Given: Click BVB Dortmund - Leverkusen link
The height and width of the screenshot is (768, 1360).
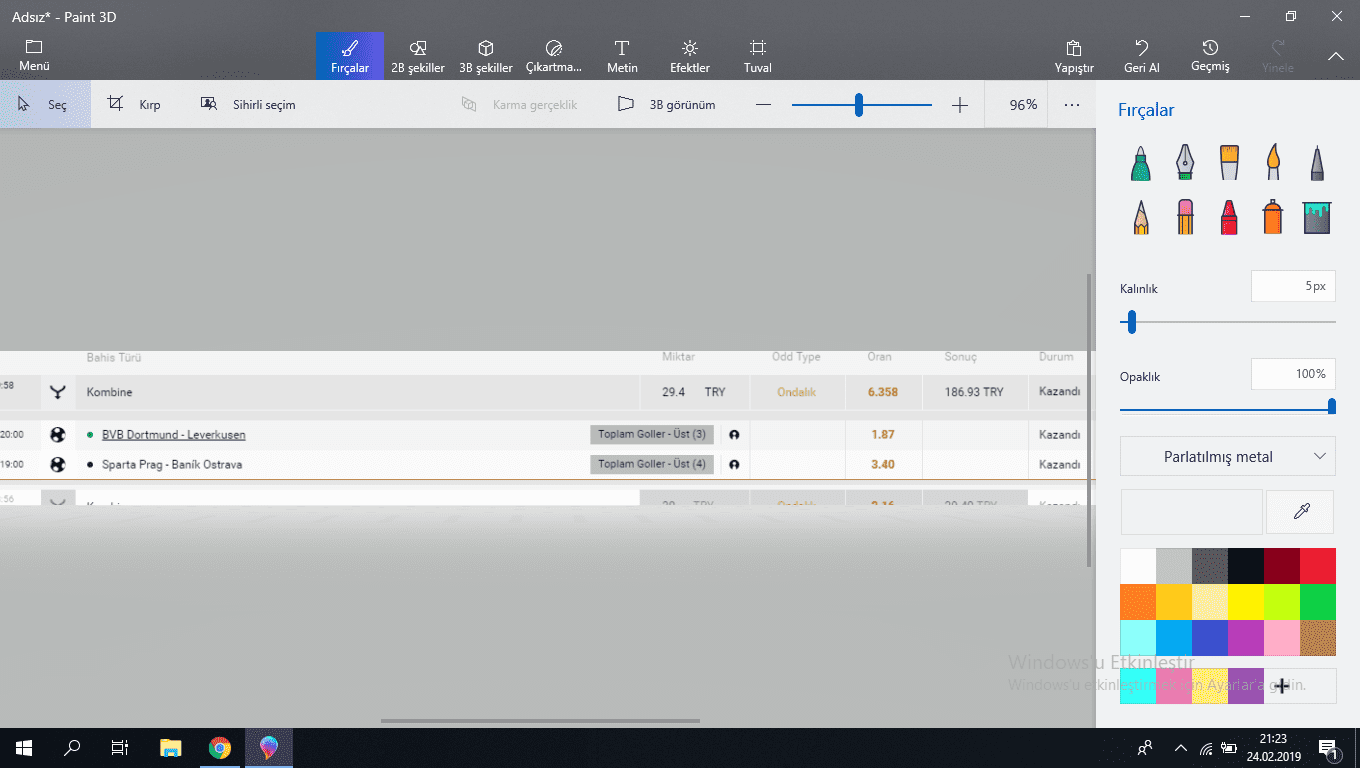Looking at the screenshot, I should click(x=173, y=435).
